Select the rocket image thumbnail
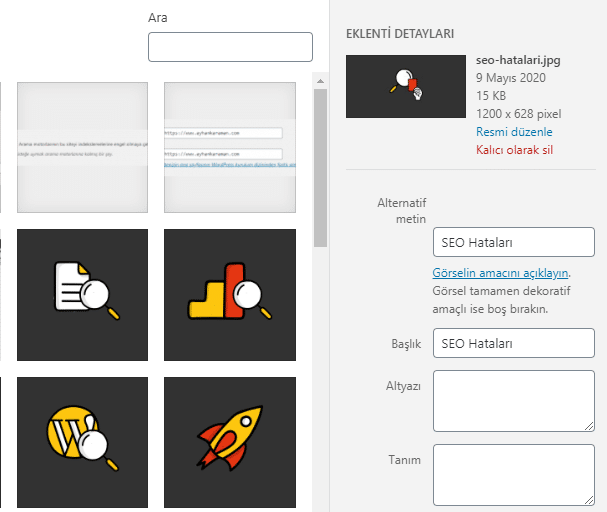Viewport: 607px width, 512px height. [x=230, y=442]
